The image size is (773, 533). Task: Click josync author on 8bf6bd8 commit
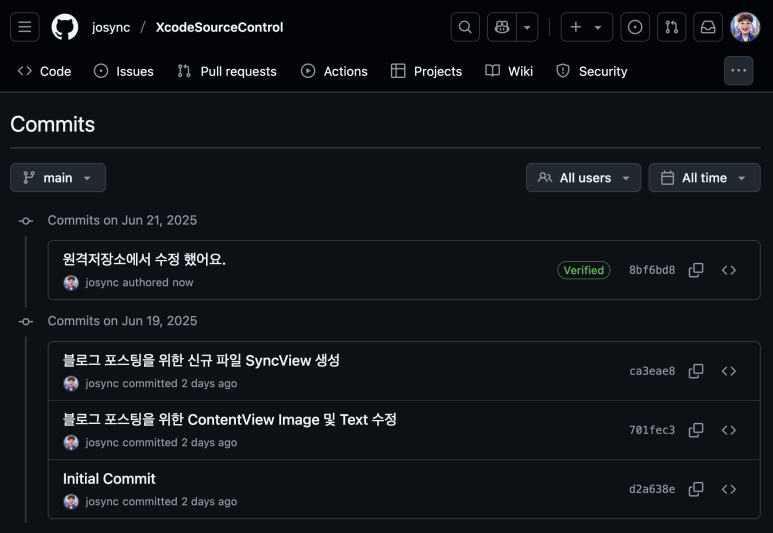tap(102, 283)
